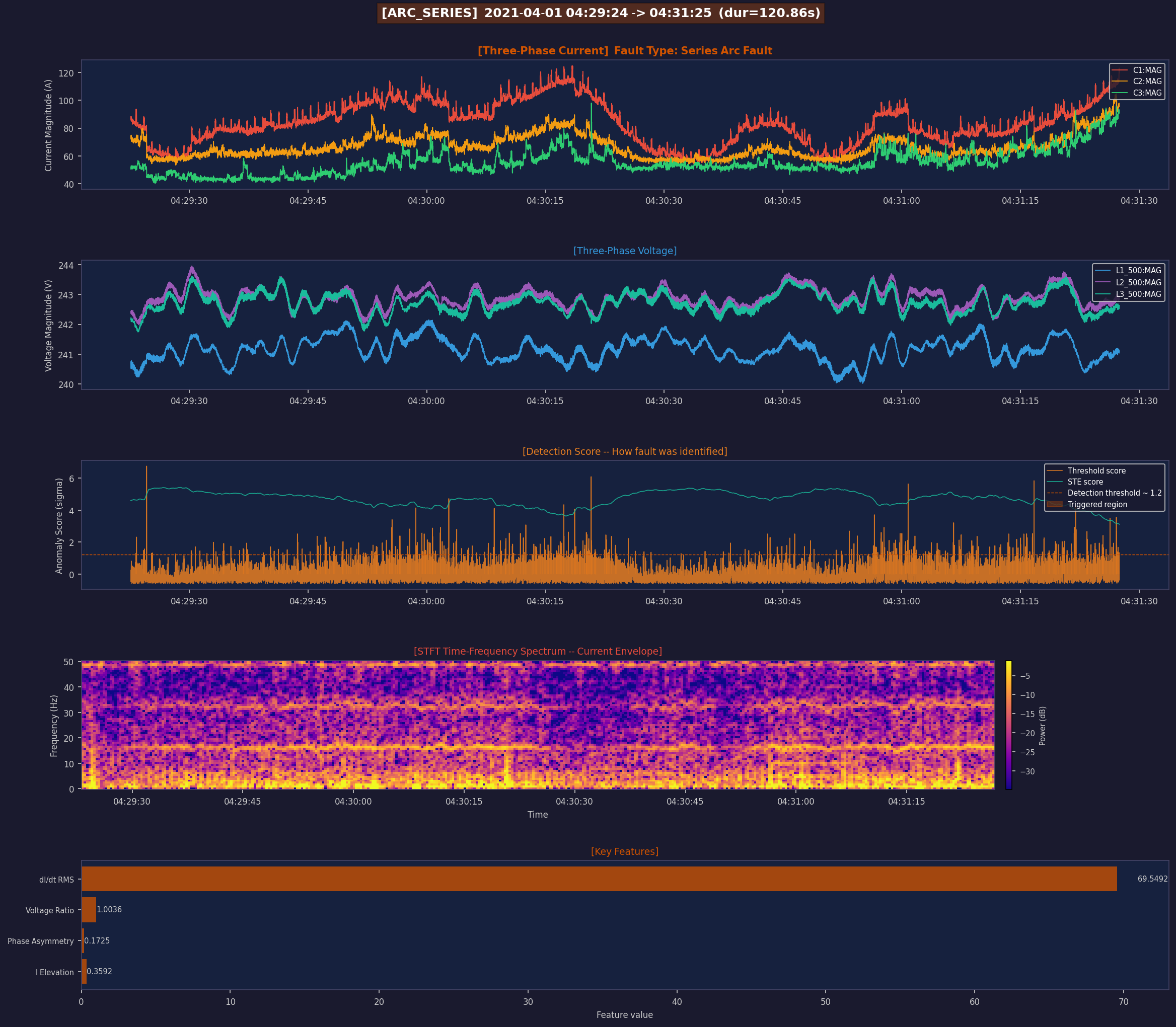Click the Threshold score legend item

1096,470
